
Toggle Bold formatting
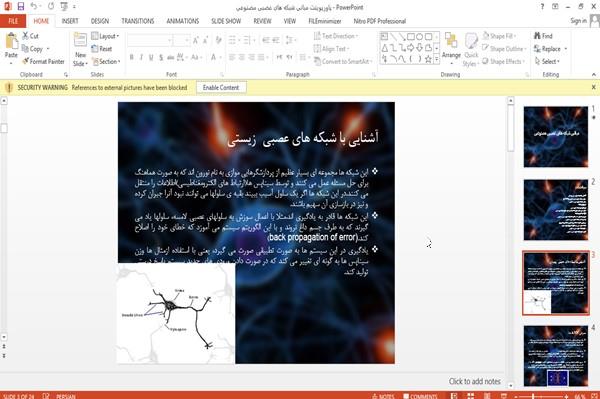[132, 57]
